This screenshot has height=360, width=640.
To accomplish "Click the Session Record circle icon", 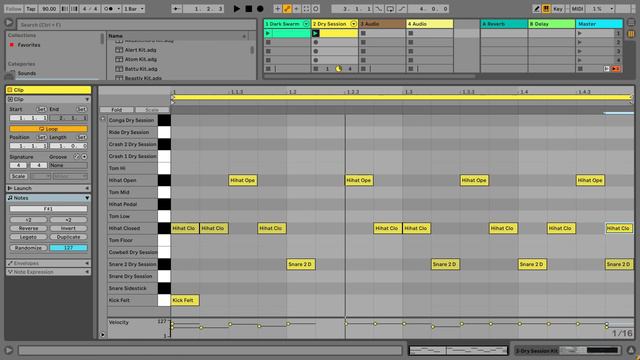I will click(x=316, y=9).
